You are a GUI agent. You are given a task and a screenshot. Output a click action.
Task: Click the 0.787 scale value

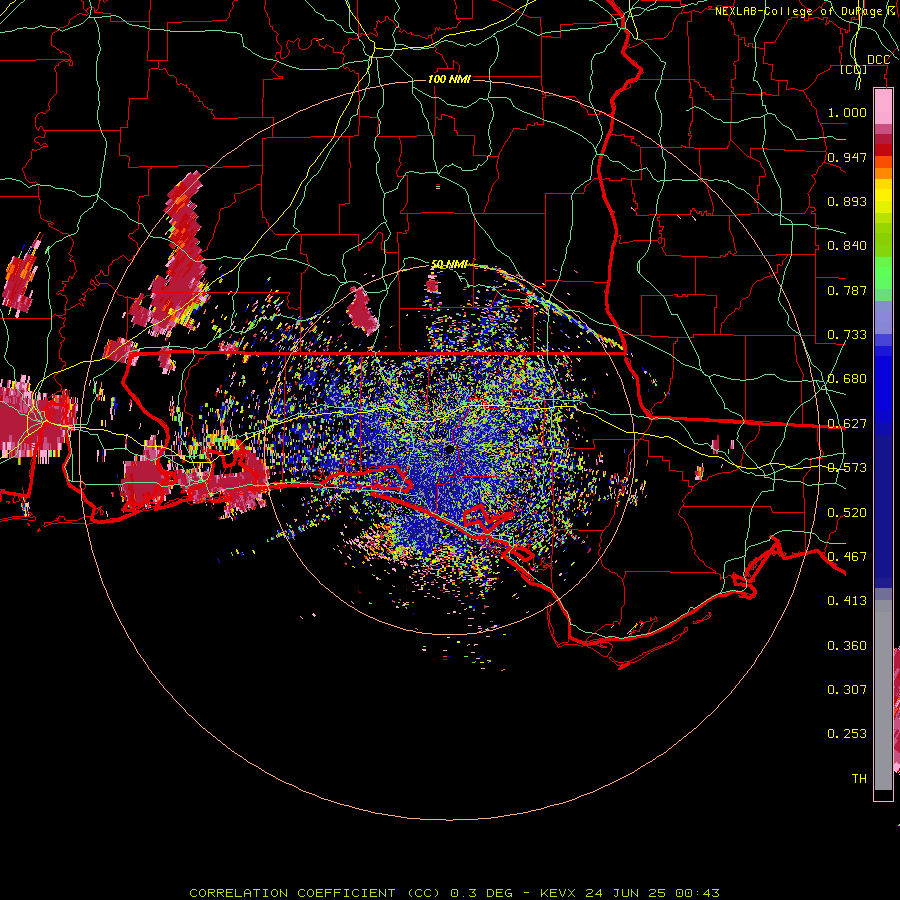tap(847, 290)
